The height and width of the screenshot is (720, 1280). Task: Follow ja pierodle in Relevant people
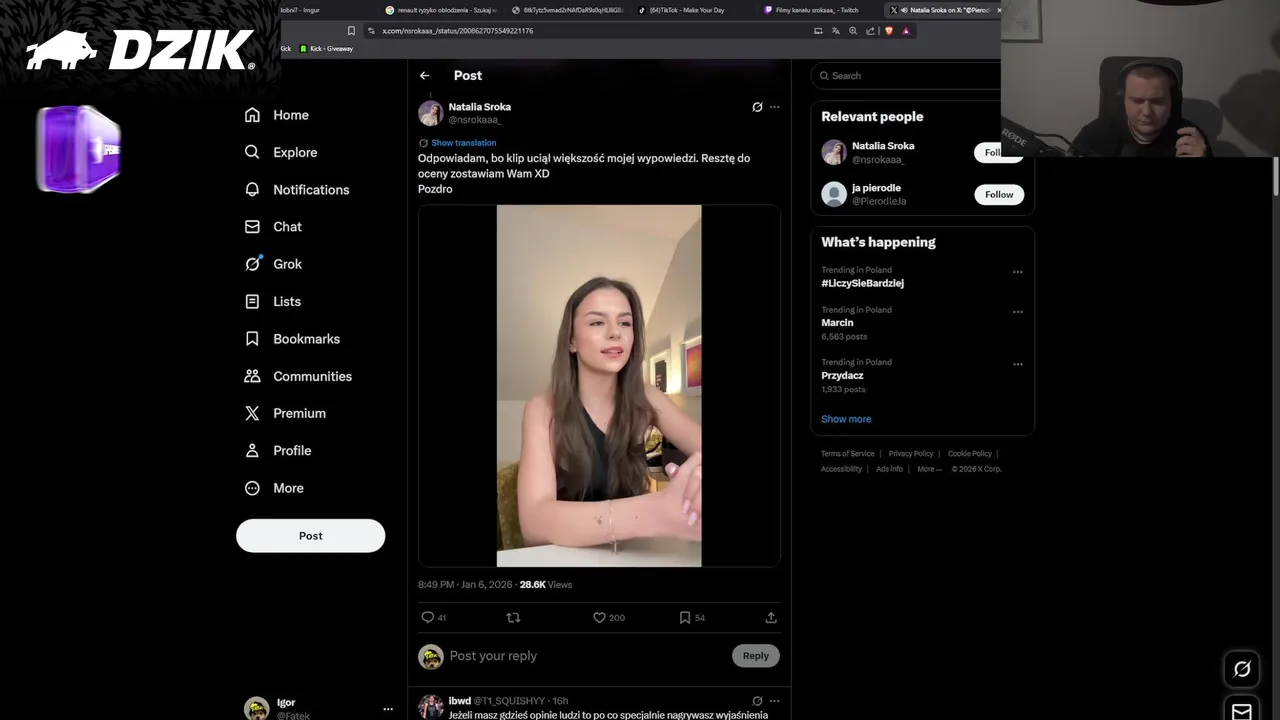pos(999,195)
